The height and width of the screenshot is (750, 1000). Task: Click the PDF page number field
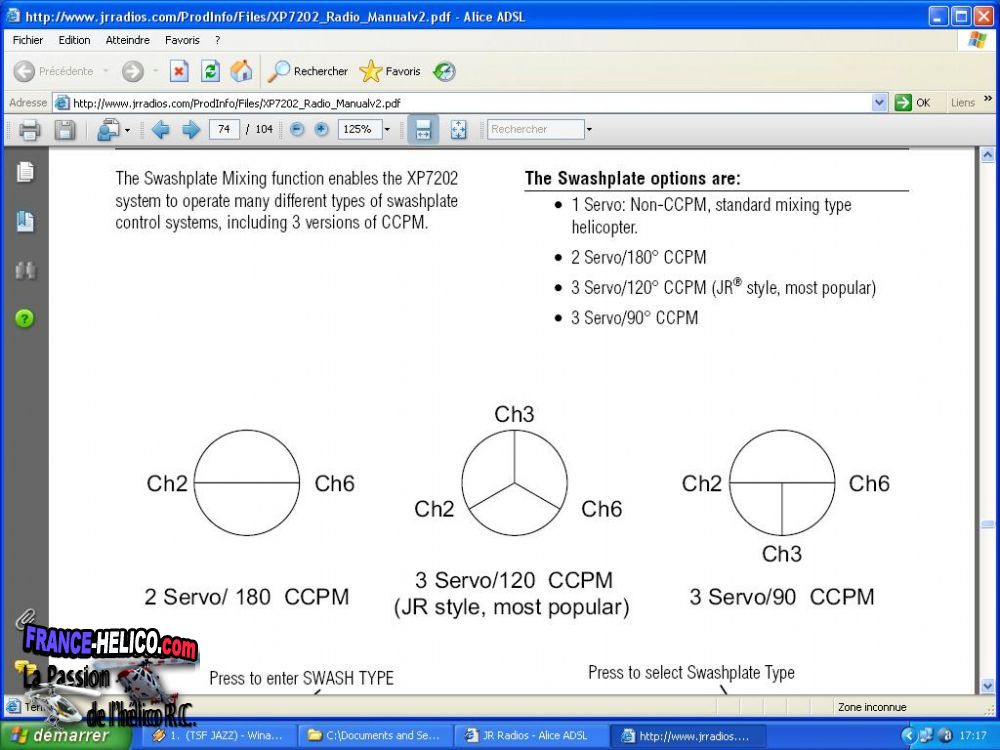pyautogui.click(x=225, y=129)
